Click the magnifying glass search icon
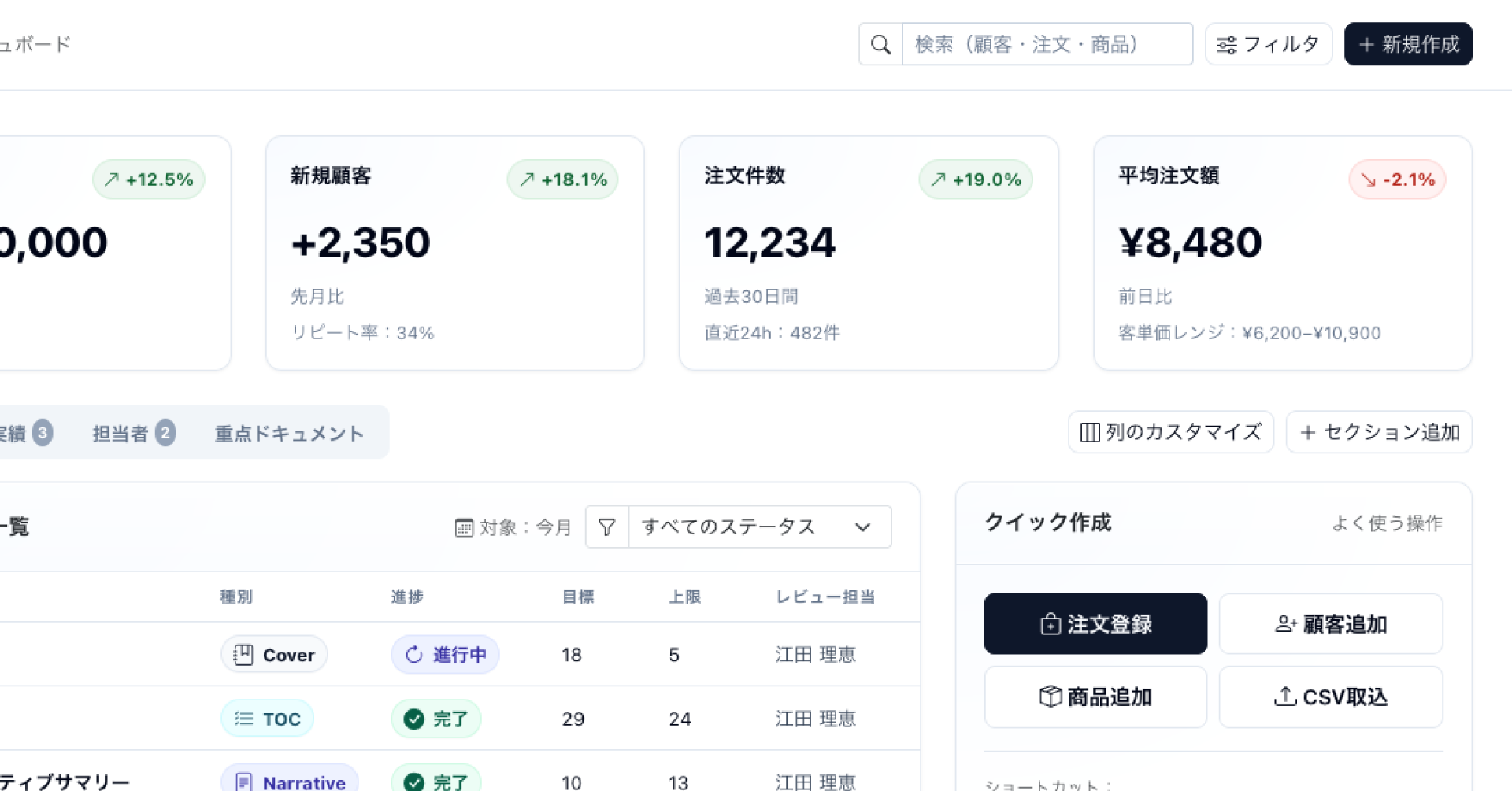Viewport: 1512px width, 791px height. pos(880,45)
